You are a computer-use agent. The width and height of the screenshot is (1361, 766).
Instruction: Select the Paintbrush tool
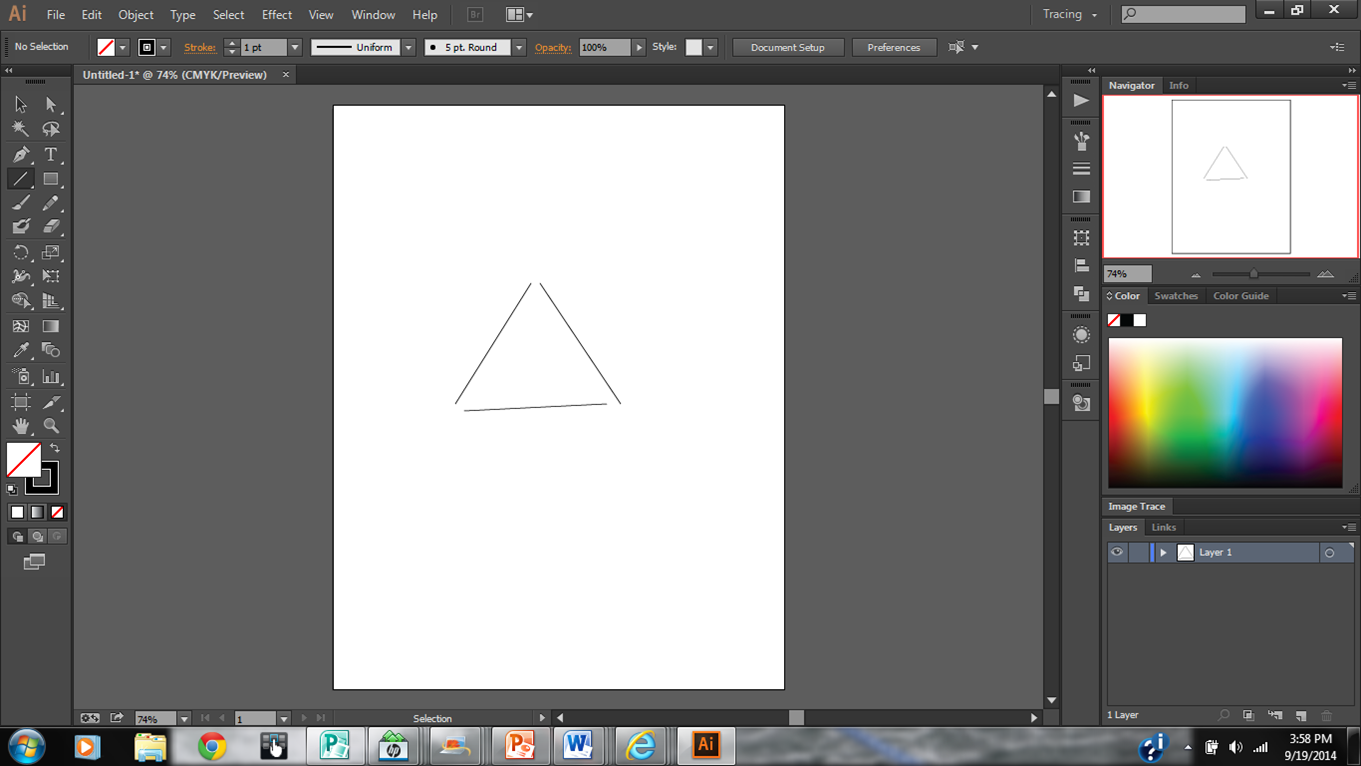coord(21,203)
